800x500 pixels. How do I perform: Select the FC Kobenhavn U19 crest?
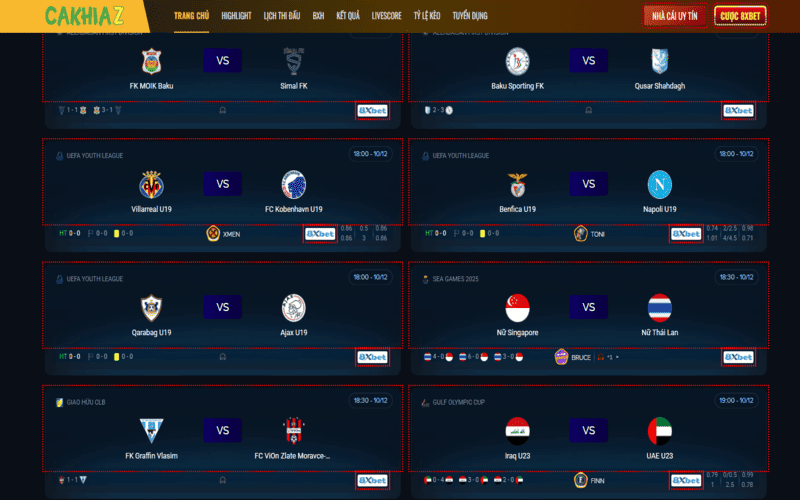(294, 185)
